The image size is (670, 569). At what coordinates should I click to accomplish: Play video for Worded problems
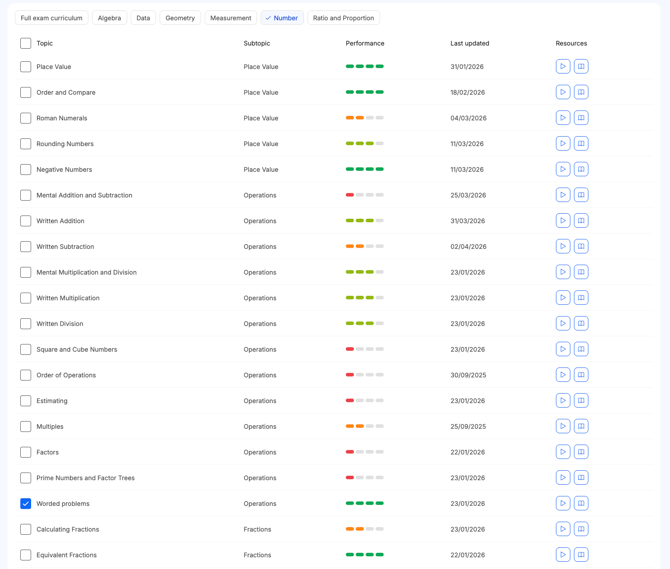[563, 503]
